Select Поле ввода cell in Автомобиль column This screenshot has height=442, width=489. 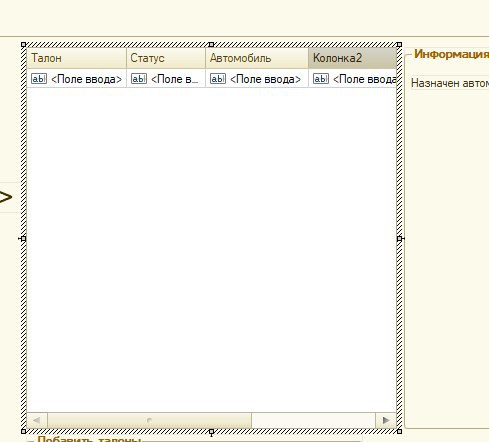(257, 79)
